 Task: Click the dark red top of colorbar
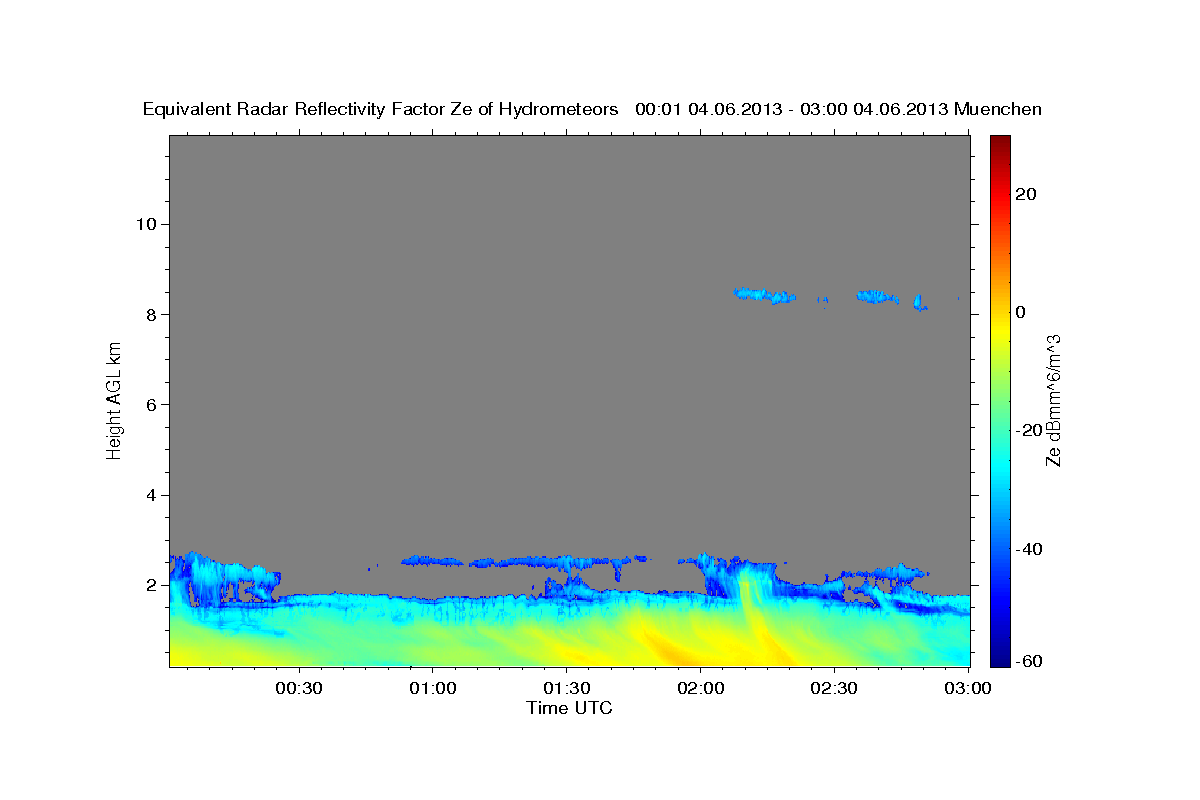click(1000, 142)
